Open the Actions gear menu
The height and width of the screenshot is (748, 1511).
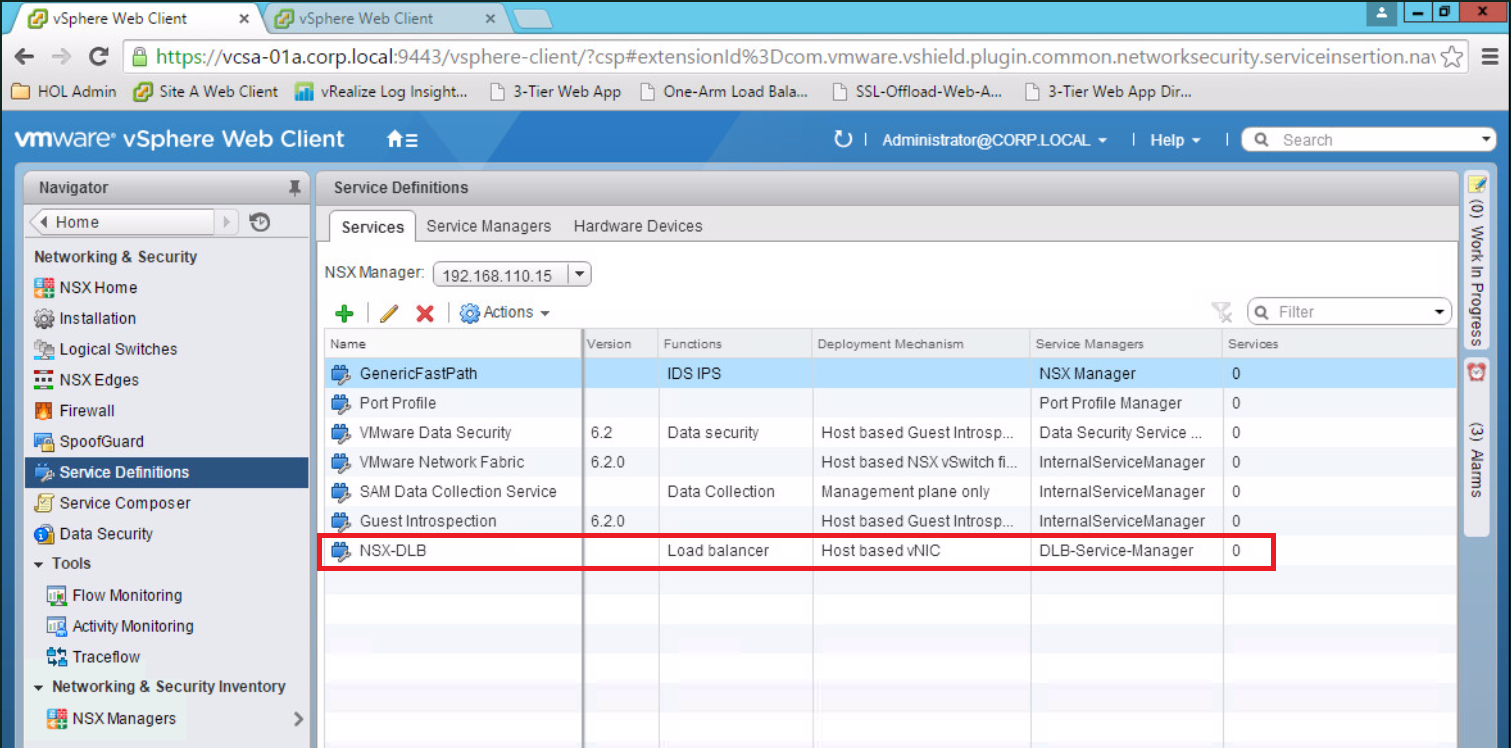(x=505, y=313)
